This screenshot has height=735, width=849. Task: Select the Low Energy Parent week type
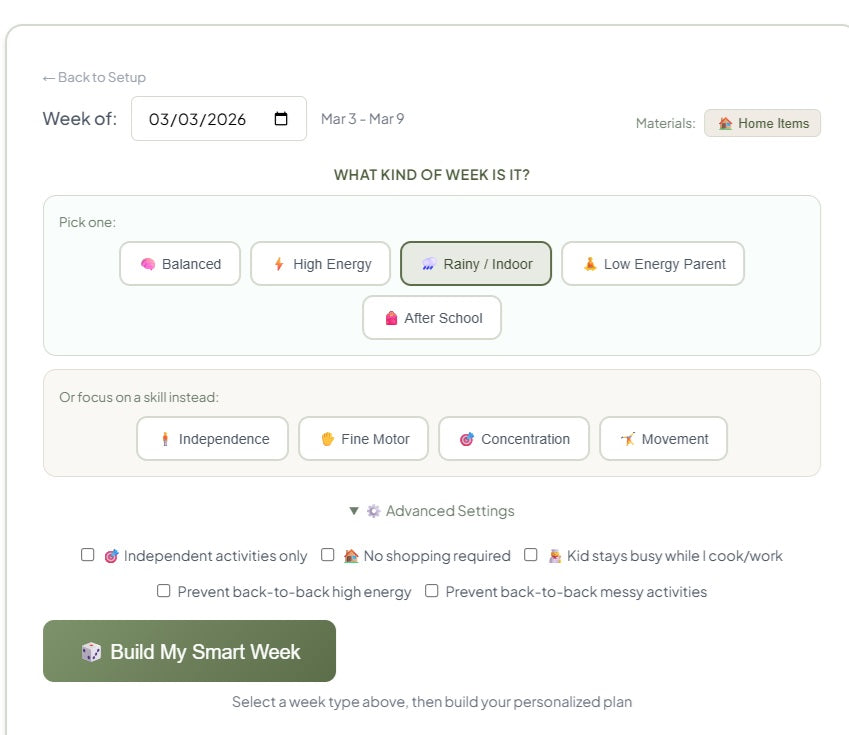(x=652, y=264)
